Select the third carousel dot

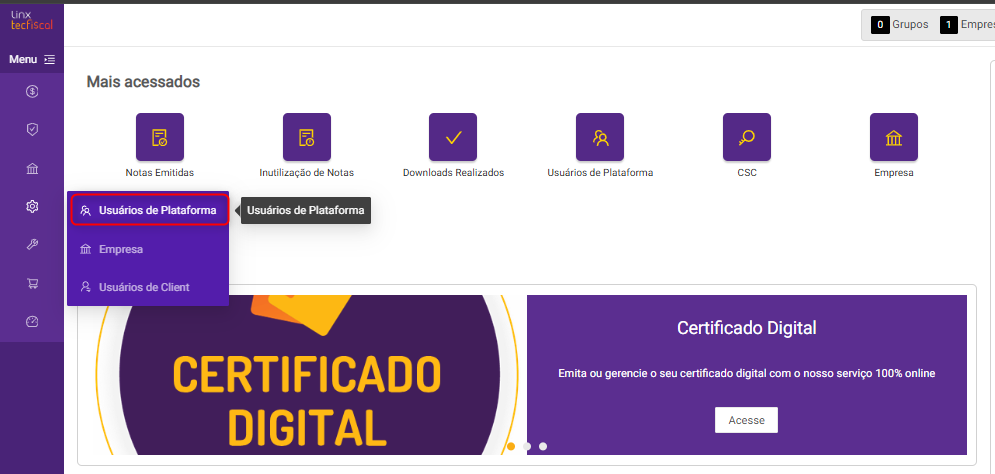coord(543,446)
